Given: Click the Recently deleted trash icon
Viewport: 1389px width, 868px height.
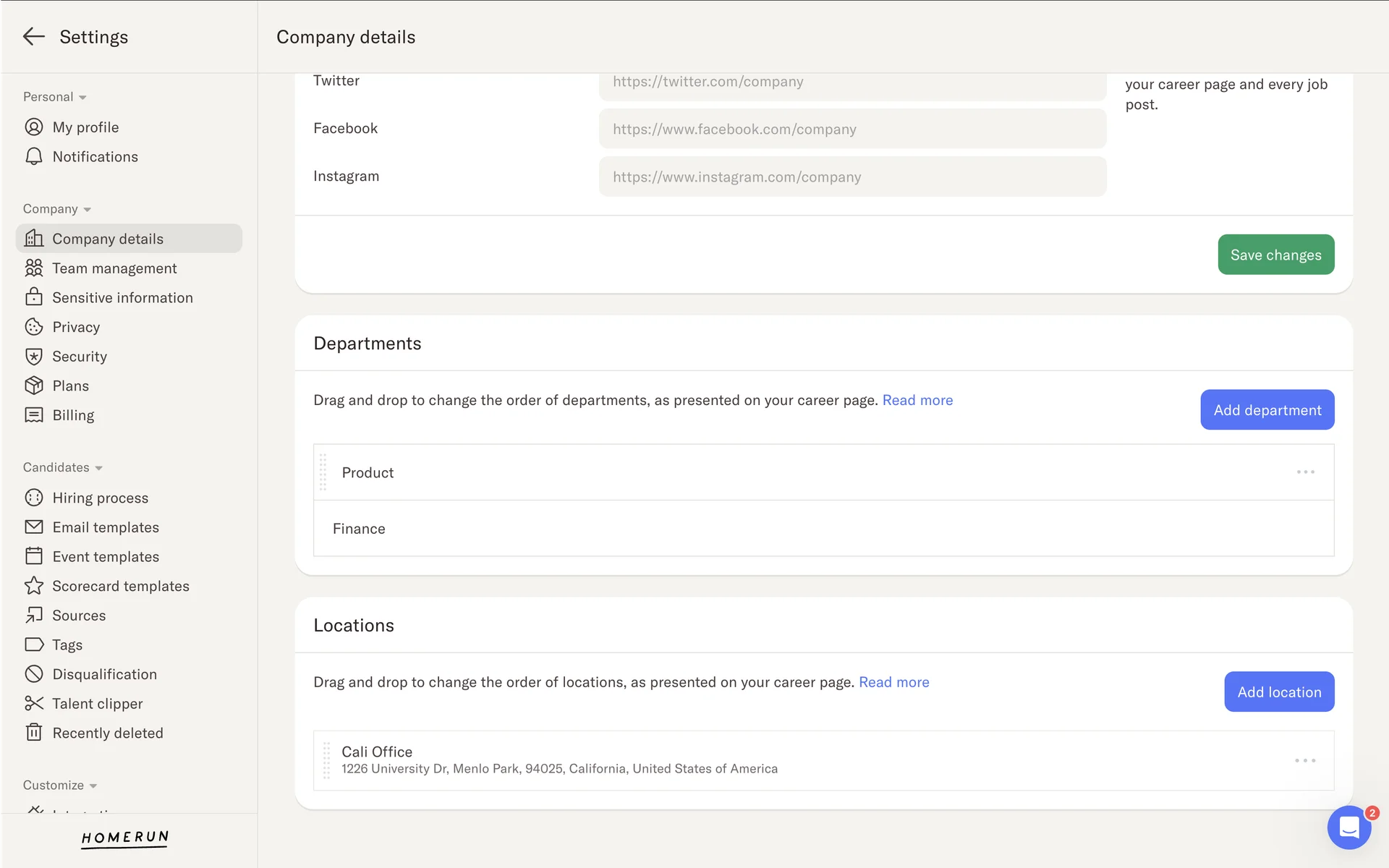Looking at the screenshot, I should pyautogui.click(x=33, y=733).
